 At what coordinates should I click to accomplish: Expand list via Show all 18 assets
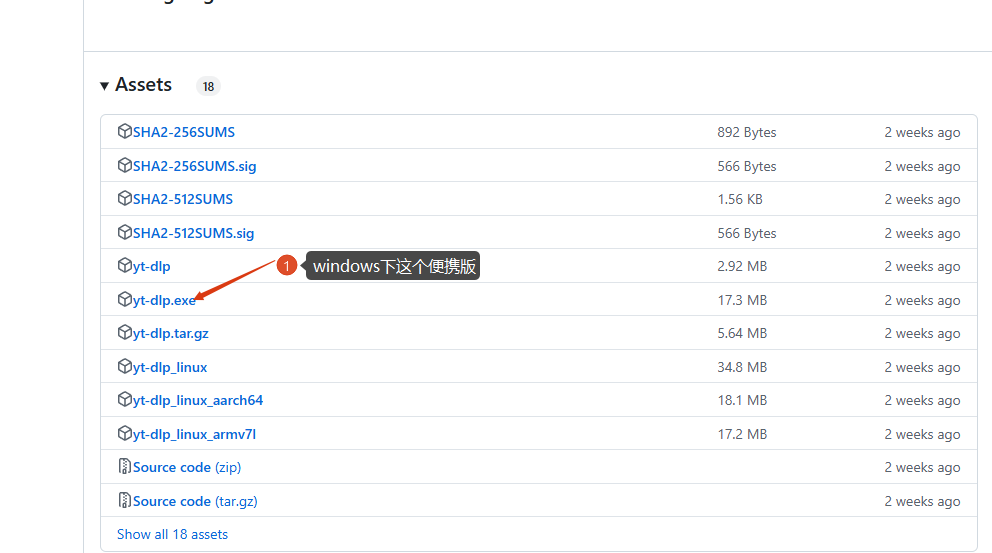[172, 534]
